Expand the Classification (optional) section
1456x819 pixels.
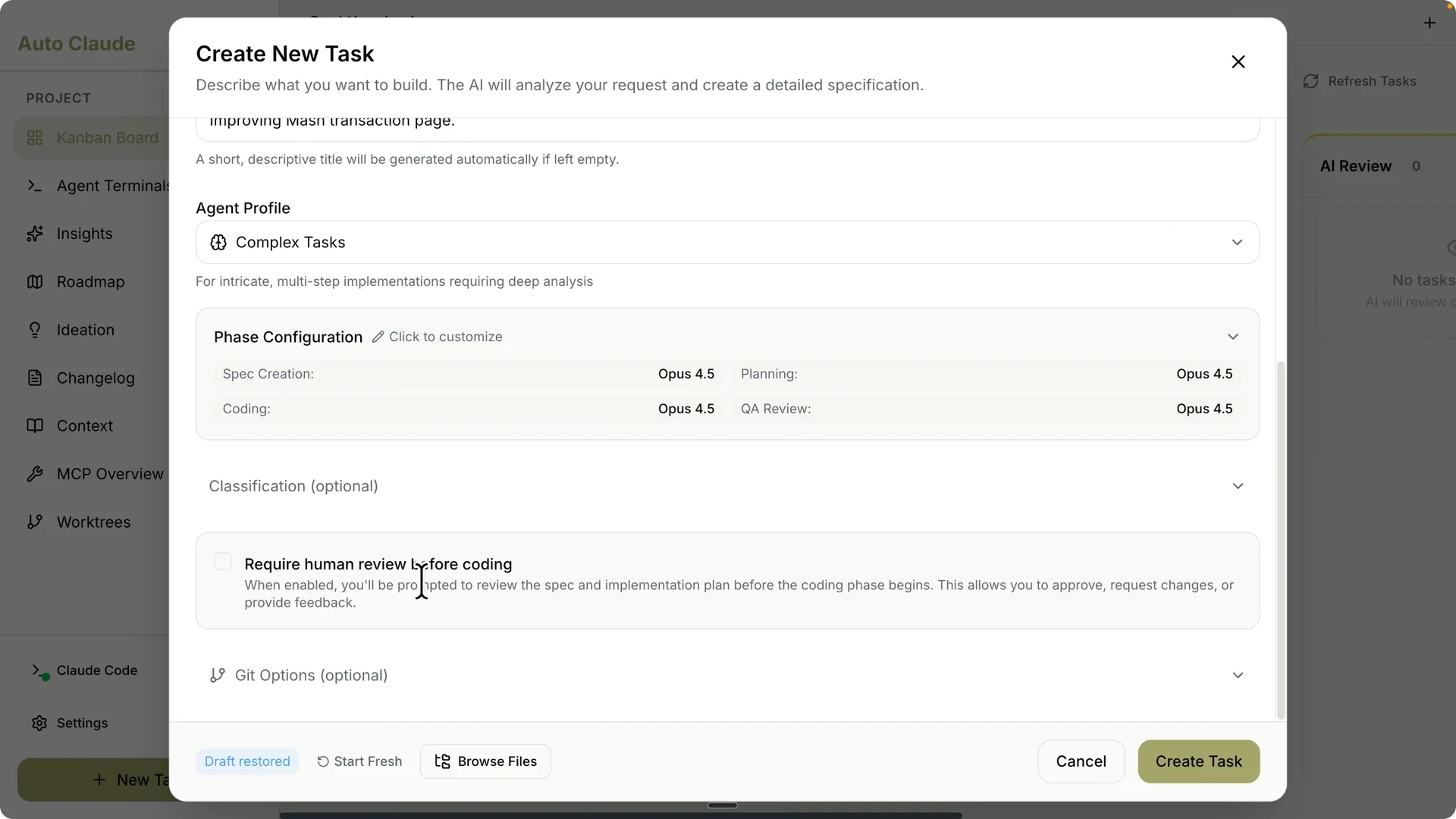tap(727, 486)
